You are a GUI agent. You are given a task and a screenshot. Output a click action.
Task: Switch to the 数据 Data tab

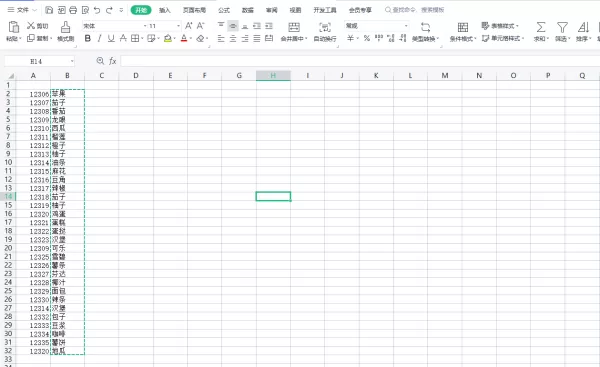click(248, 10)
